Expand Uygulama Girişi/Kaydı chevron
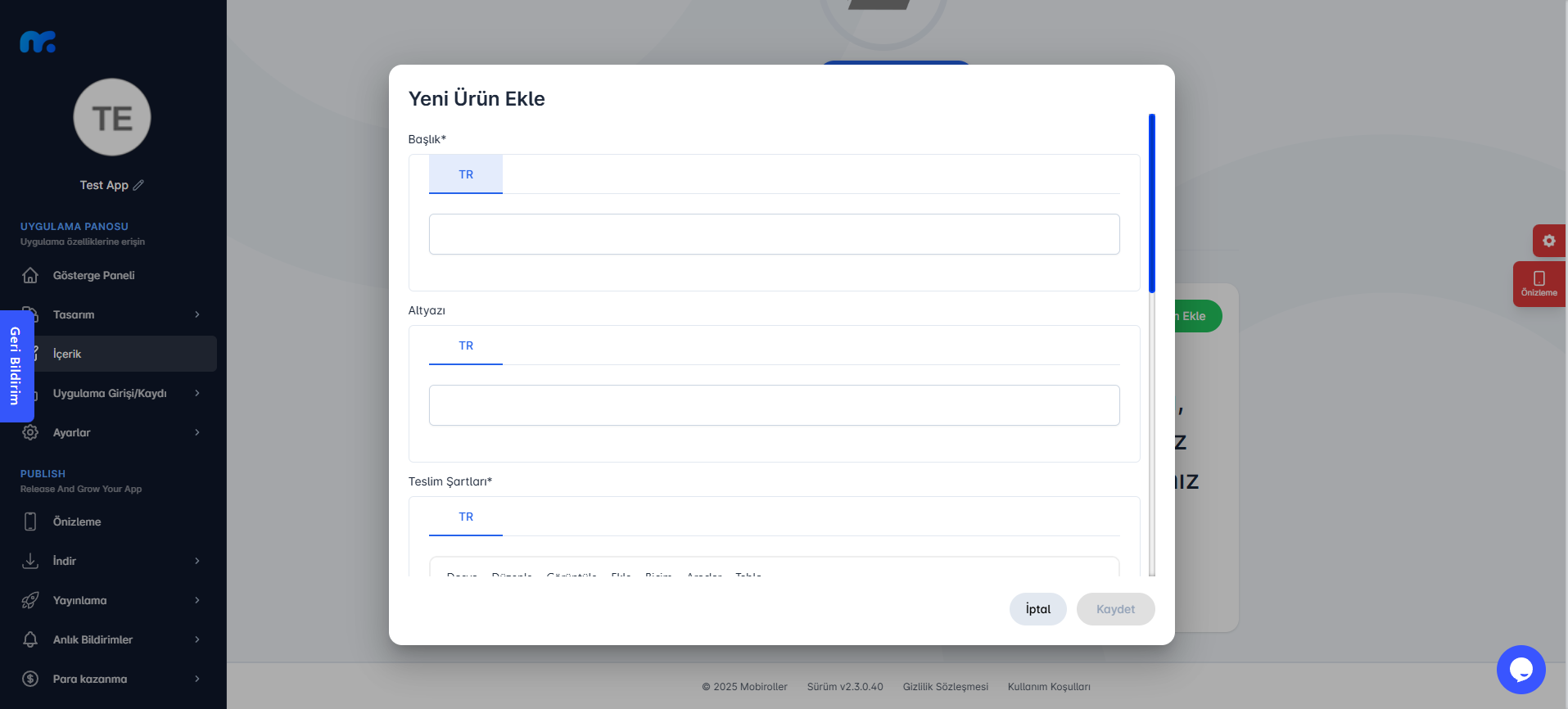The image size is (1568, 709). (x=197, y=393)
